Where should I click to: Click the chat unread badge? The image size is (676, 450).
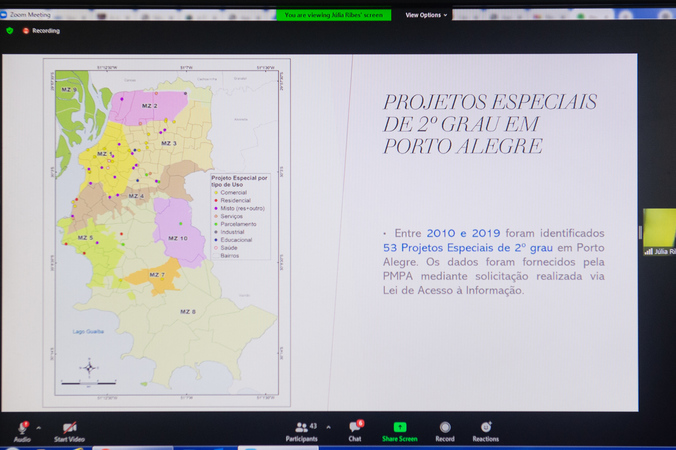coord(361,423)
